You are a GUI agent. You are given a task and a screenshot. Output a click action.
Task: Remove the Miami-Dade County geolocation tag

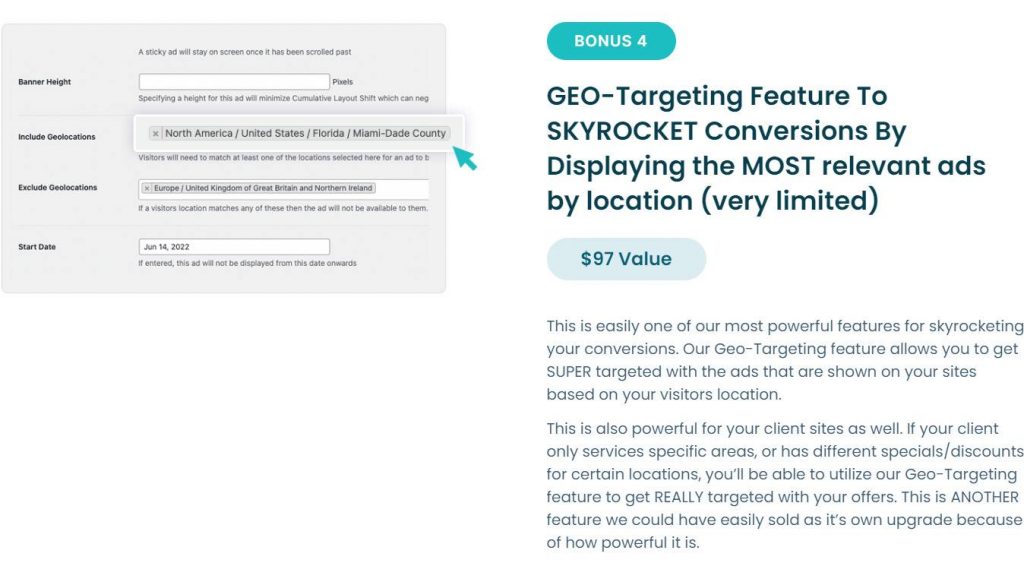pos(155,133)
